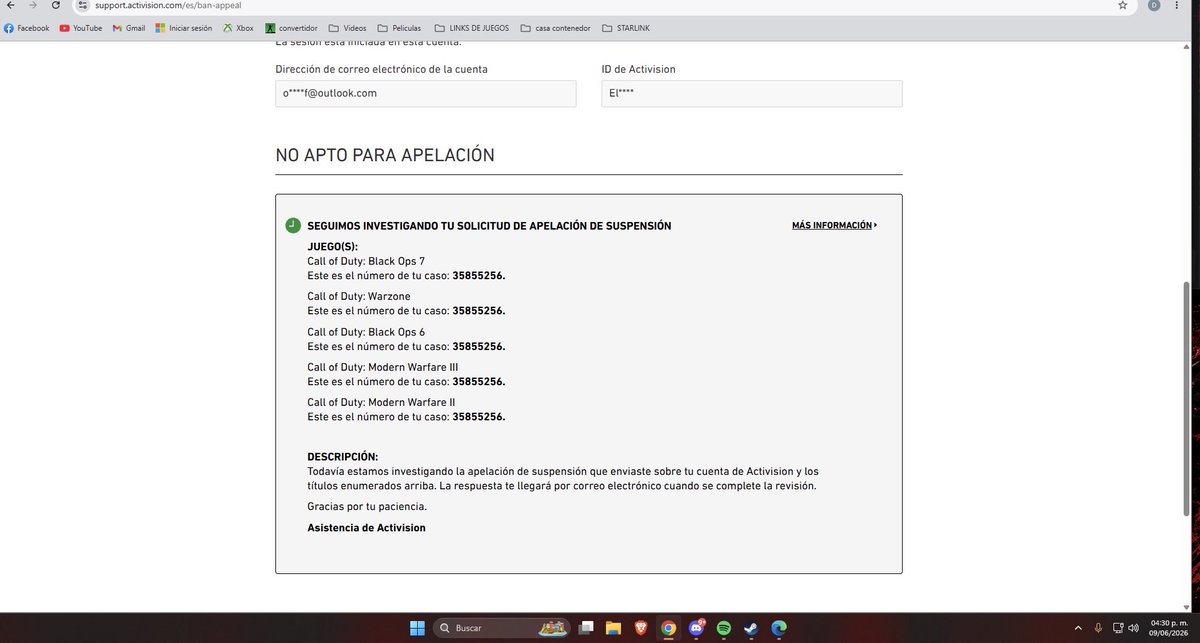Image resolution: width=1200 pixels, height=643 pixels.
Task: Open site information icon beside the URL
Action: coord(83,5)
